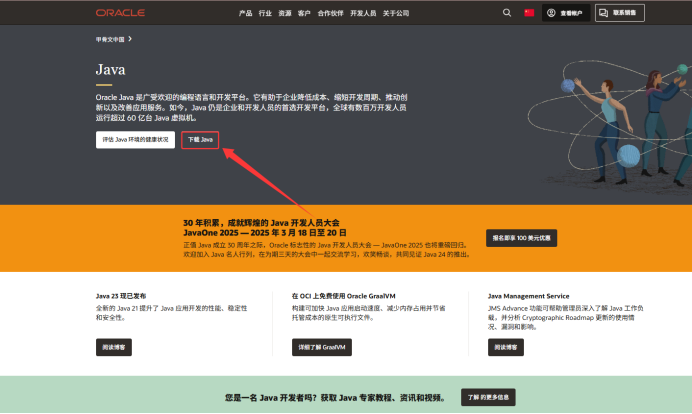The width and height of the screenshot is (692, 414).
Task: Click the 下载 Java button
Action: [x=200, y=139]
